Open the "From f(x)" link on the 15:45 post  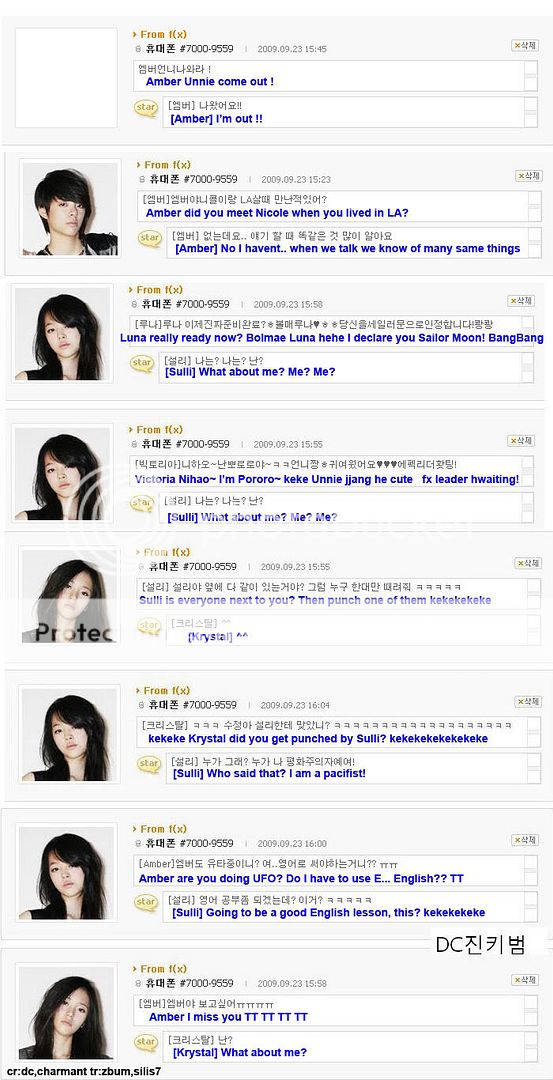163,34
